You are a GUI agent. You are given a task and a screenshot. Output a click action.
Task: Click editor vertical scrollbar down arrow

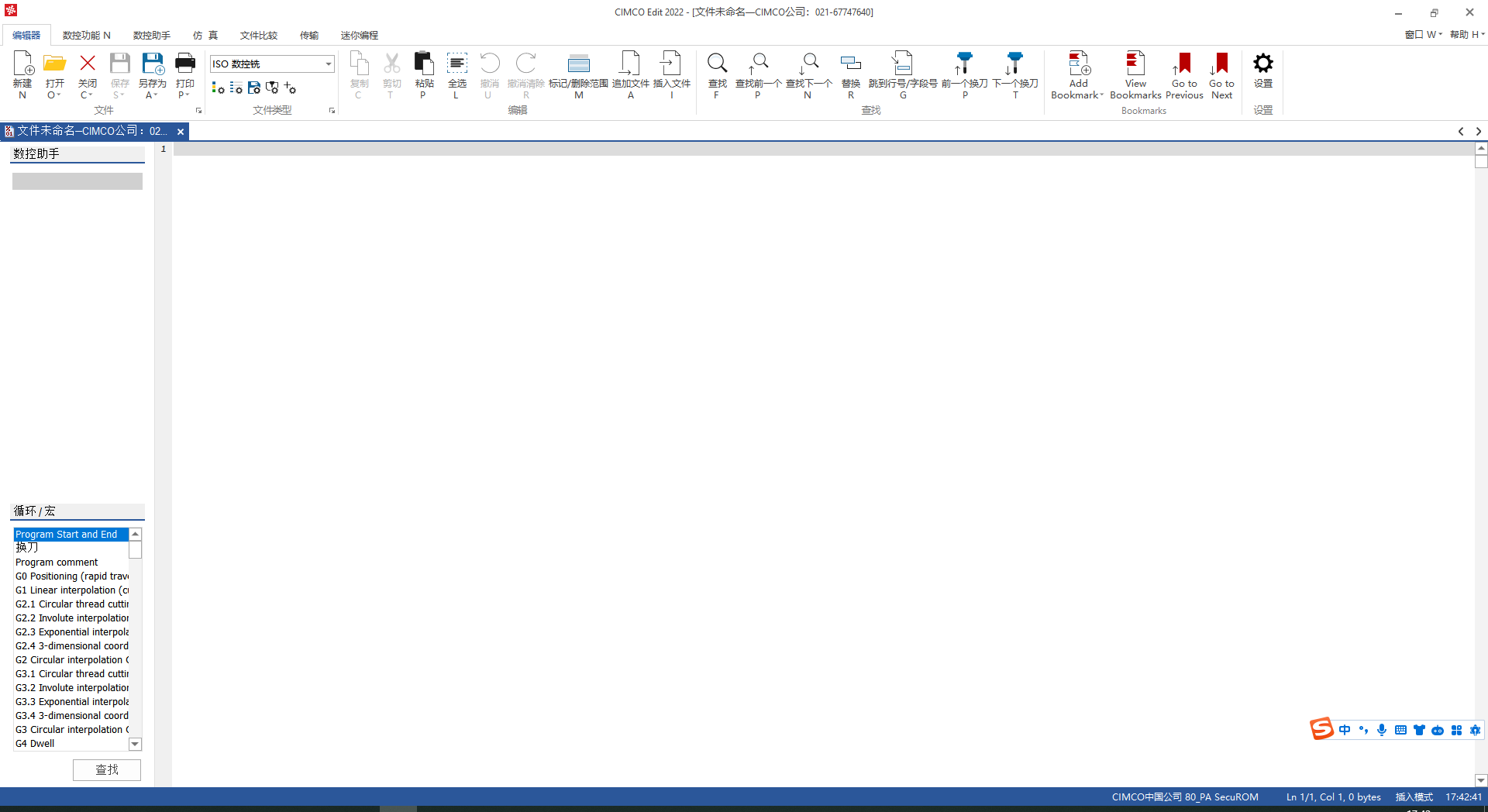tap(1481, 780)
